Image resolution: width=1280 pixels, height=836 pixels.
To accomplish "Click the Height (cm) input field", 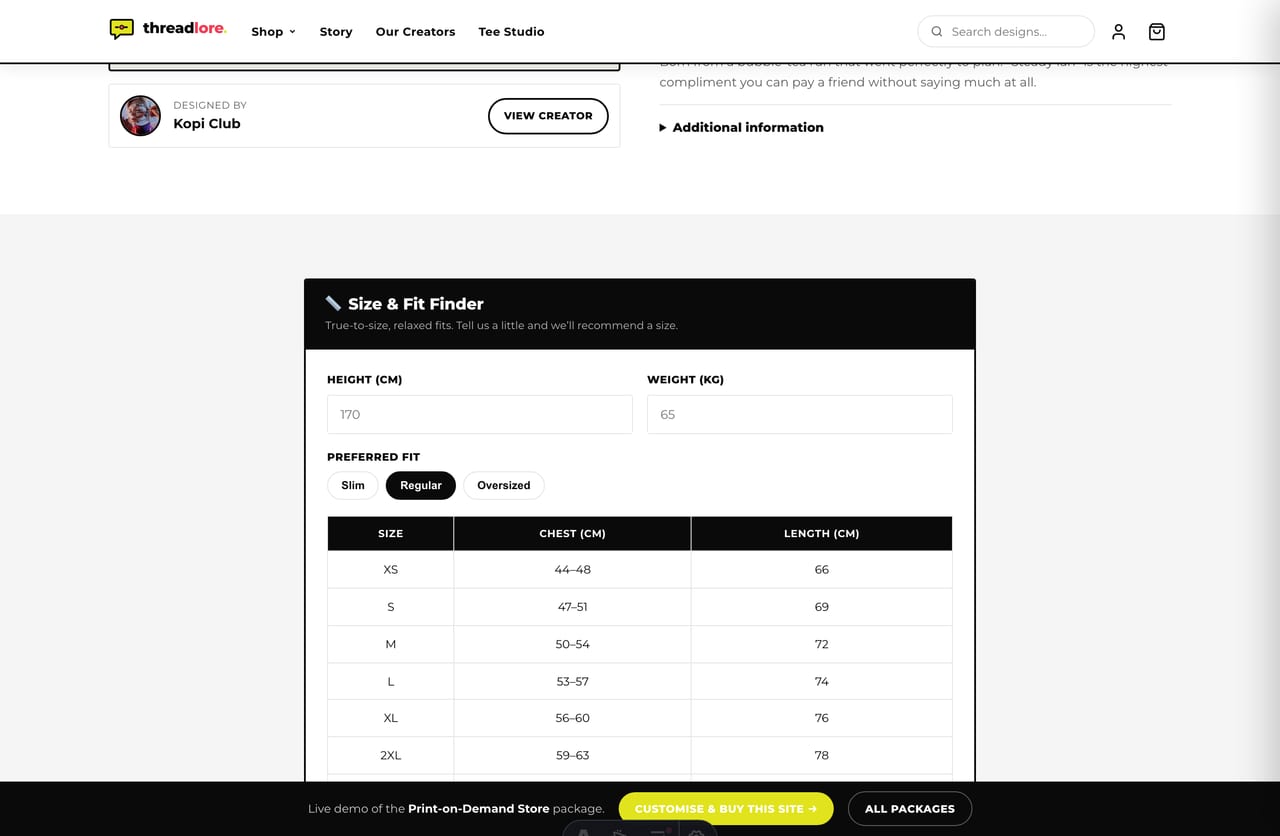I will coord(480,414).
